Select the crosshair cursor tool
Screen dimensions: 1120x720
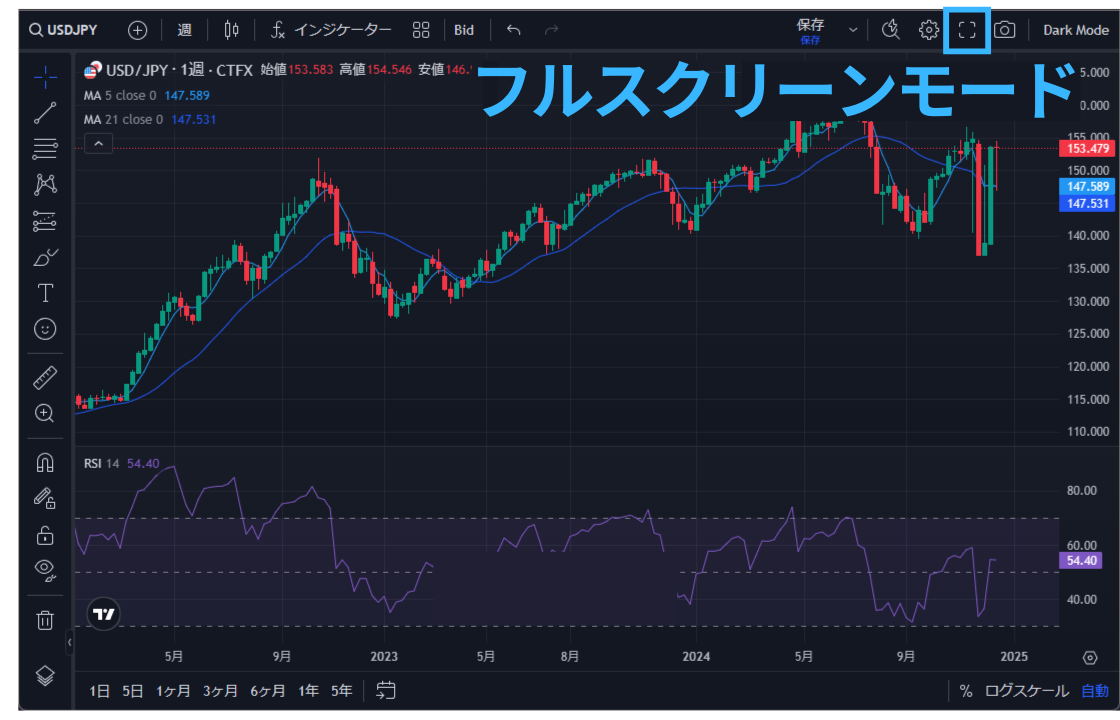[x=45, y=76]
